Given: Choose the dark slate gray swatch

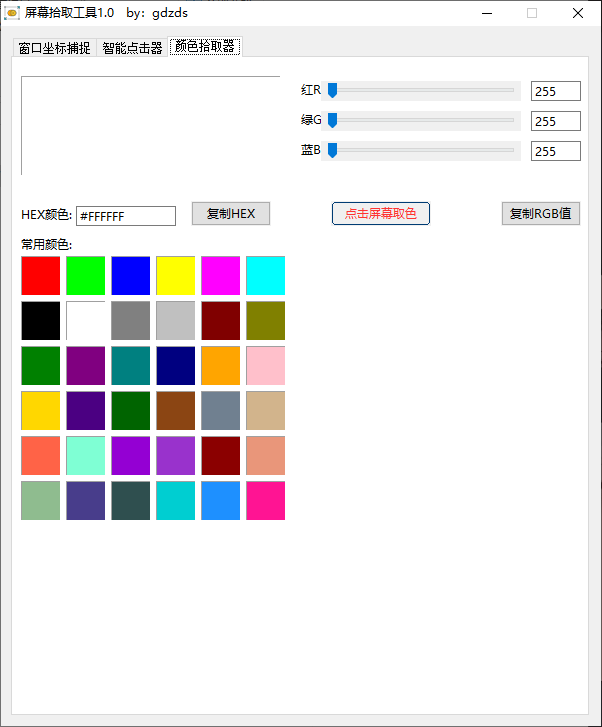Looking at the screenshot, I should pos(131,500).
